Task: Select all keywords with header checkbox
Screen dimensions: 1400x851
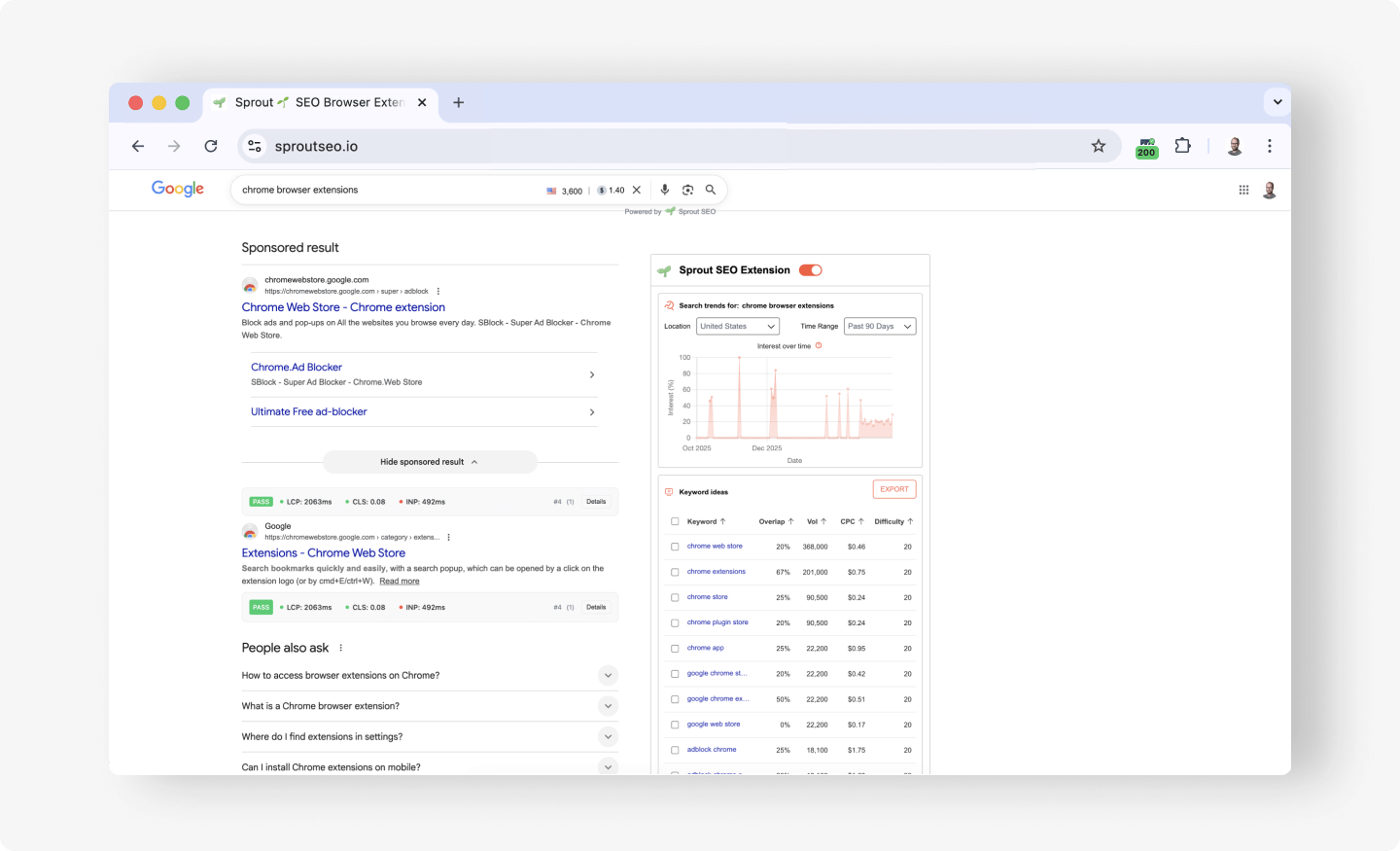Action: click(675, 521)
